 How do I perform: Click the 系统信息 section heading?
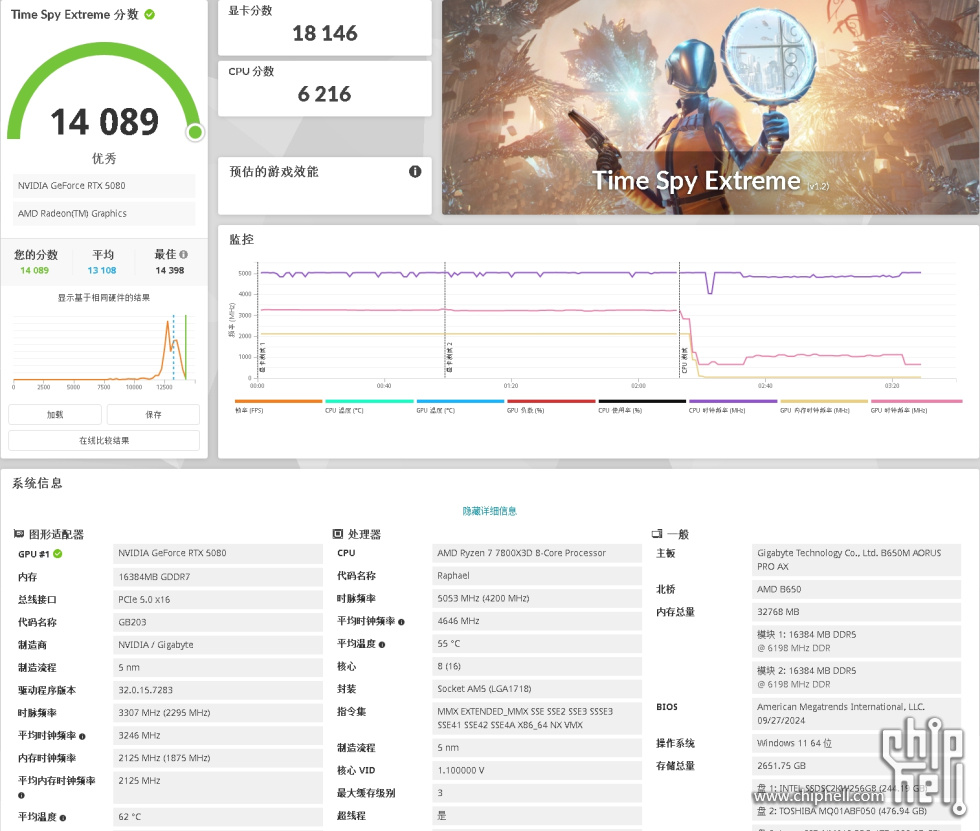(37, 483)
